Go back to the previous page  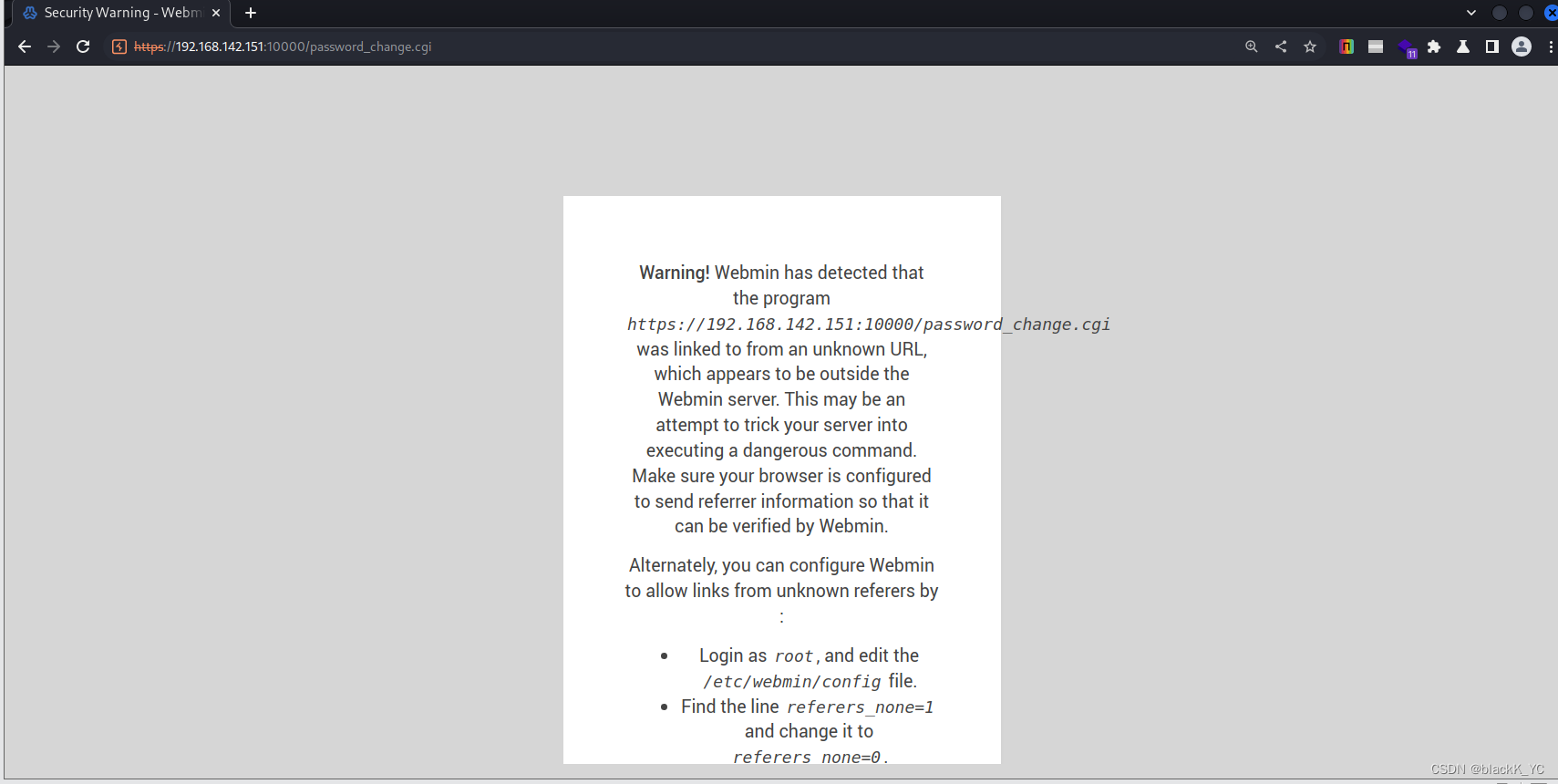(x=25, y=46)
